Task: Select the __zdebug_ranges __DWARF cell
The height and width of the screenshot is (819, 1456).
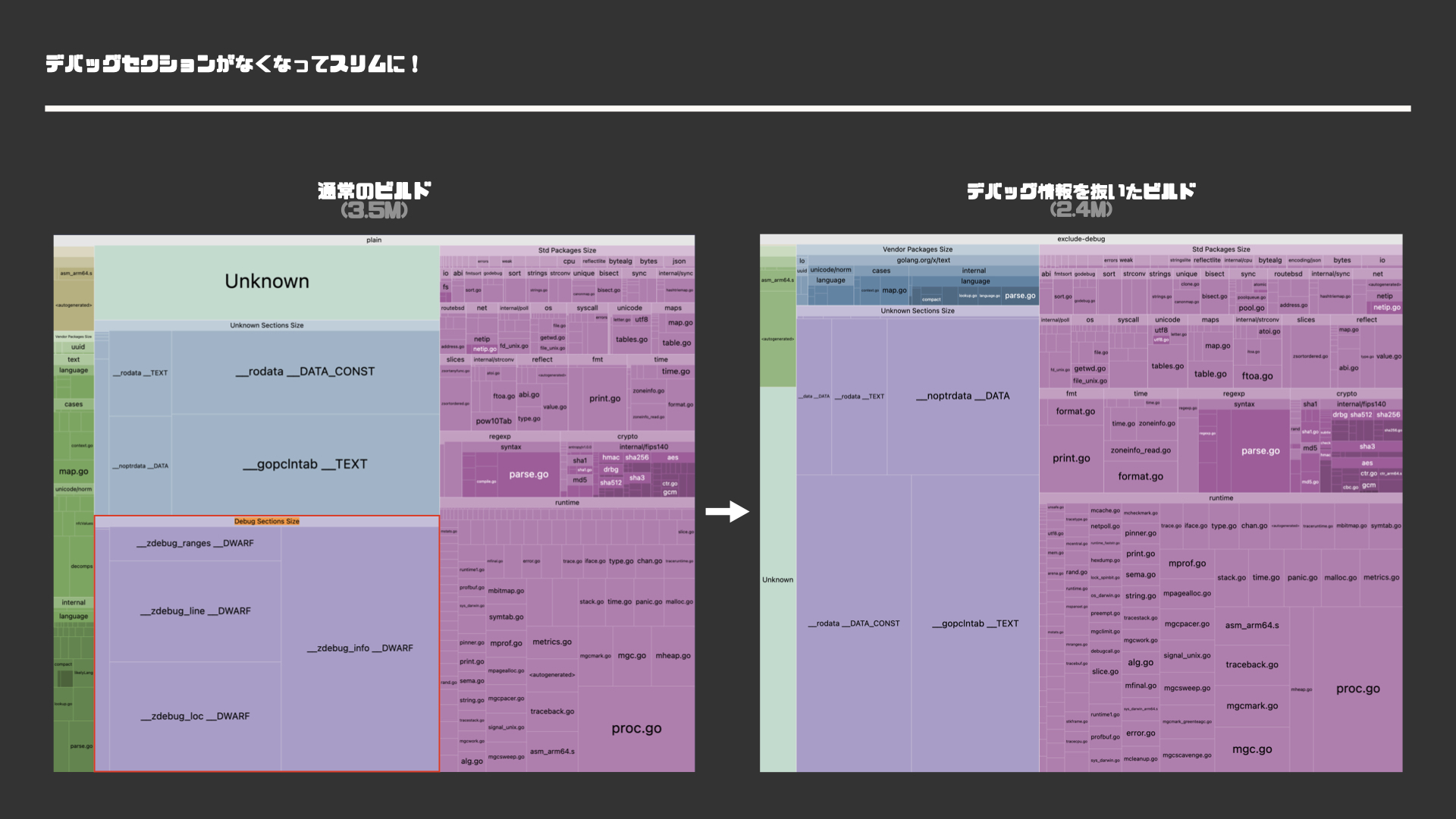Action: (195, 544)
